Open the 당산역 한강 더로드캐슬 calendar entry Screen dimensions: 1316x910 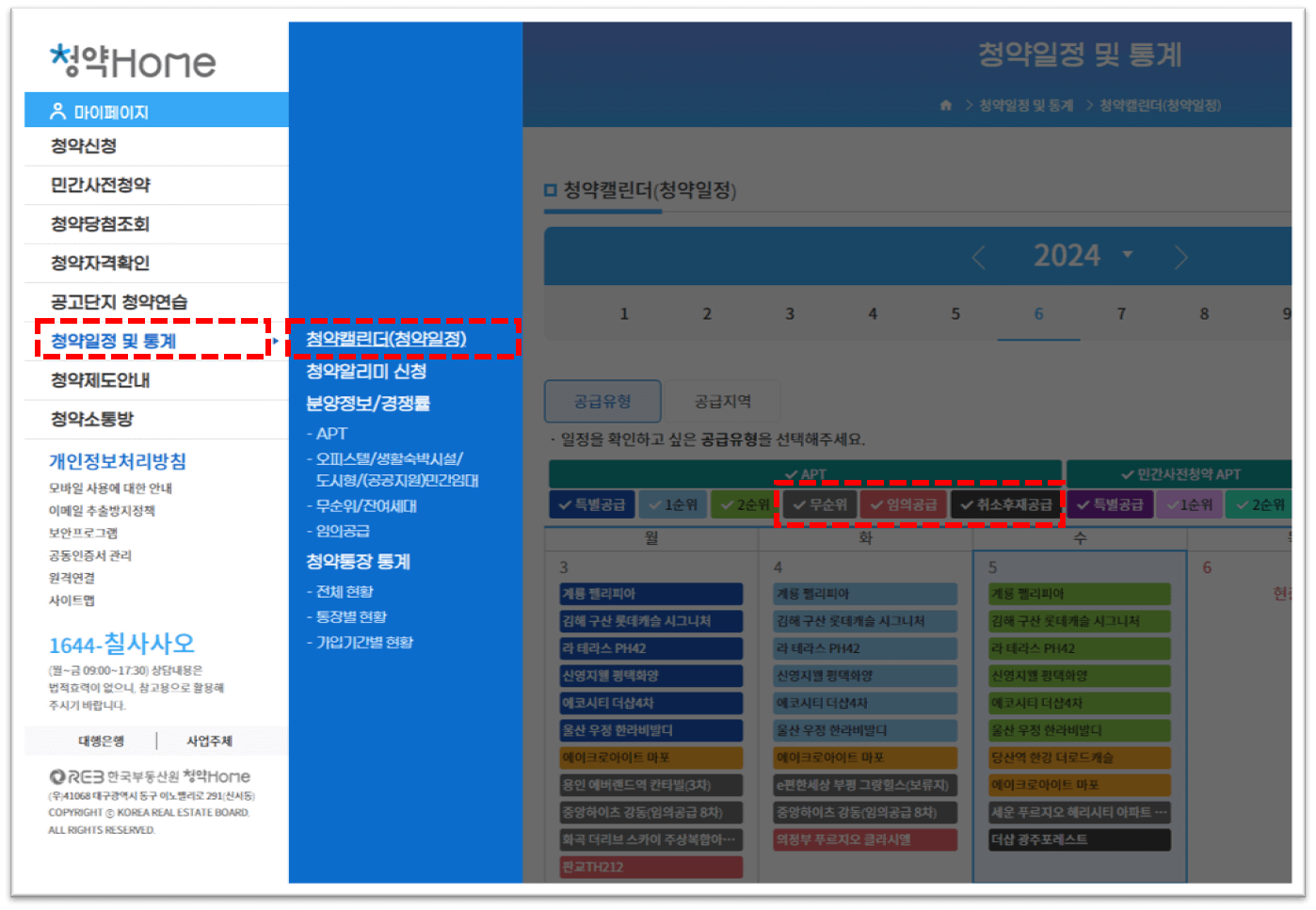[1077, 758]
